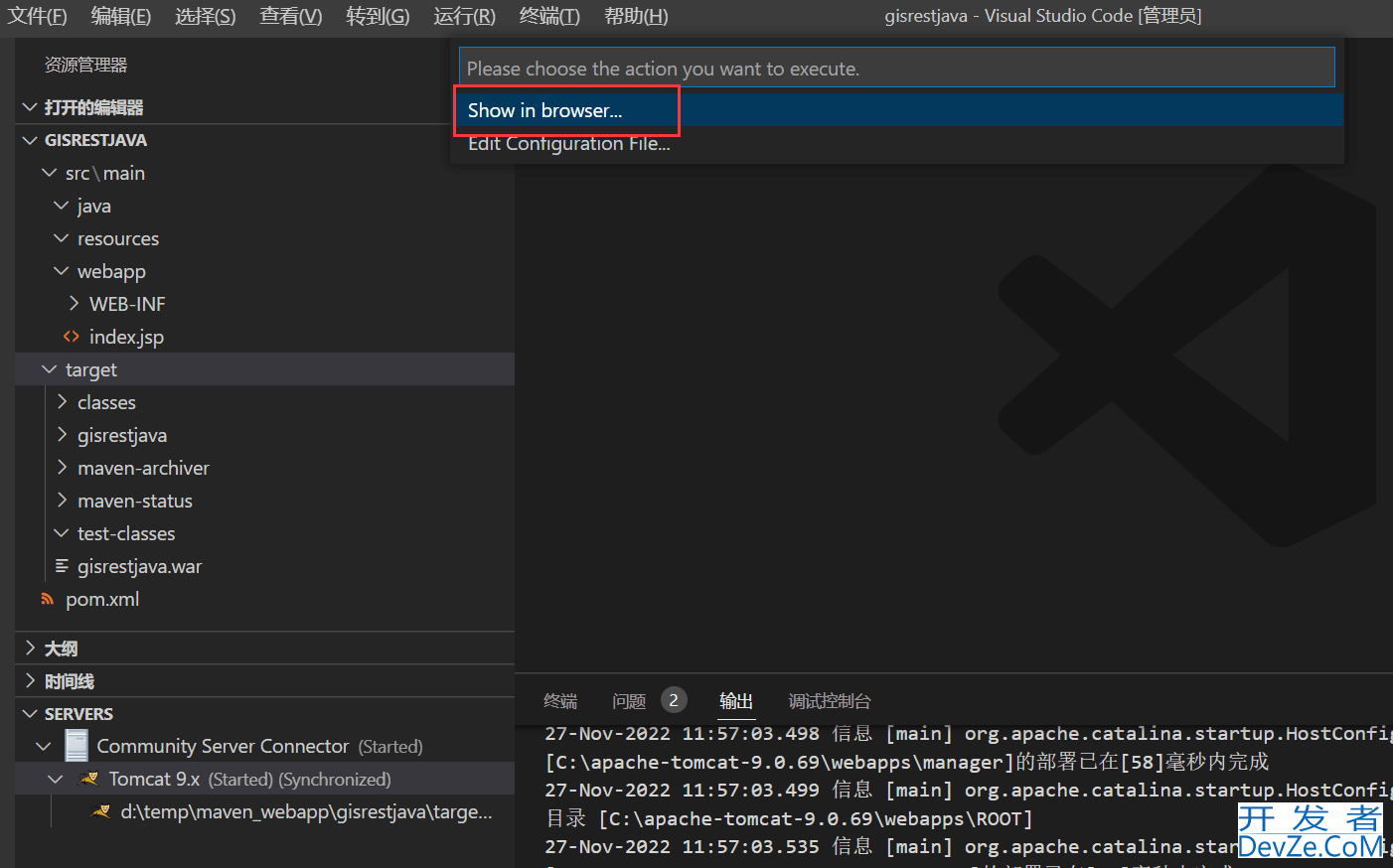Collapse the src\main folder chevron
Viewport: 1393px width, 868px height.
tap(50, 173)
